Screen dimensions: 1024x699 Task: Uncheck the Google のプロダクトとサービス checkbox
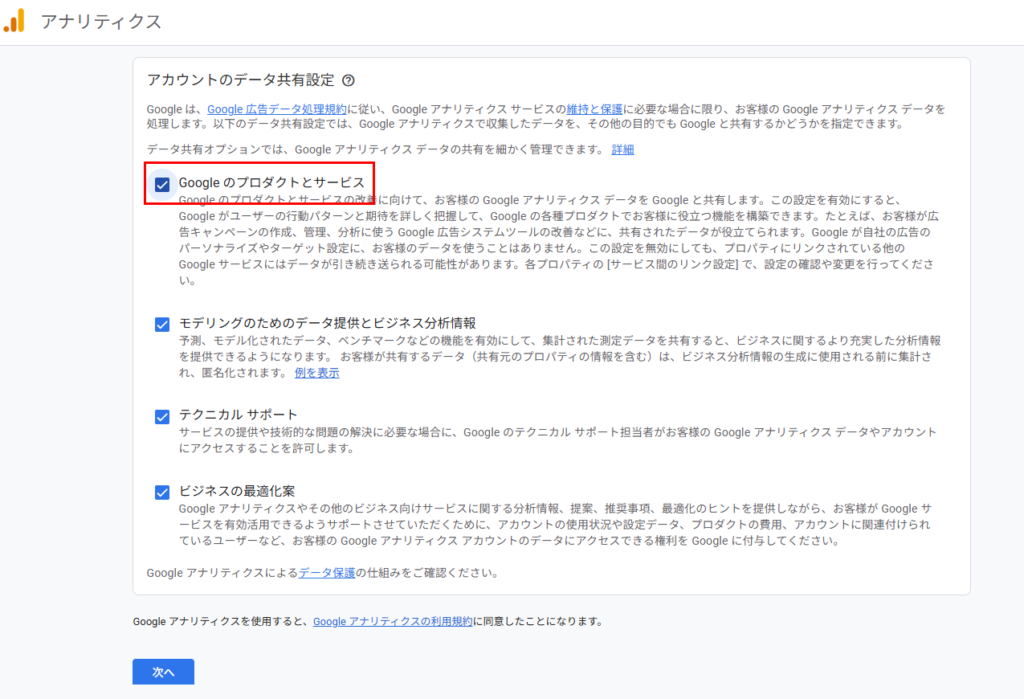point(162,184)
